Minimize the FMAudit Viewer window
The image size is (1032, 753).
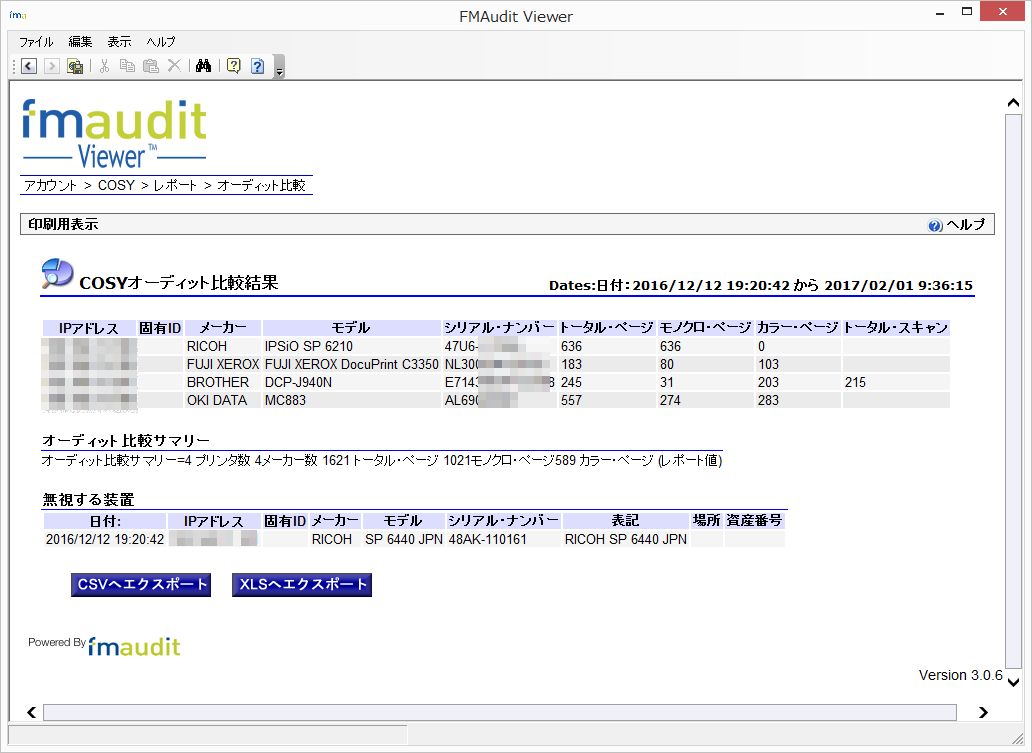pyautogui.click(x=939, y=13)
